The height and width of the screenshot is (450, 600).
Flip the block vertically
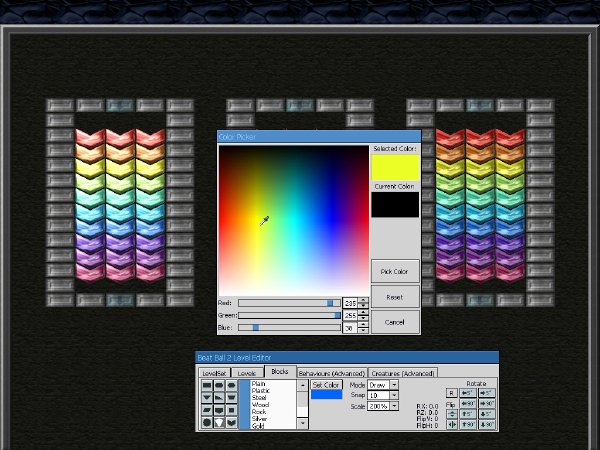452,414
